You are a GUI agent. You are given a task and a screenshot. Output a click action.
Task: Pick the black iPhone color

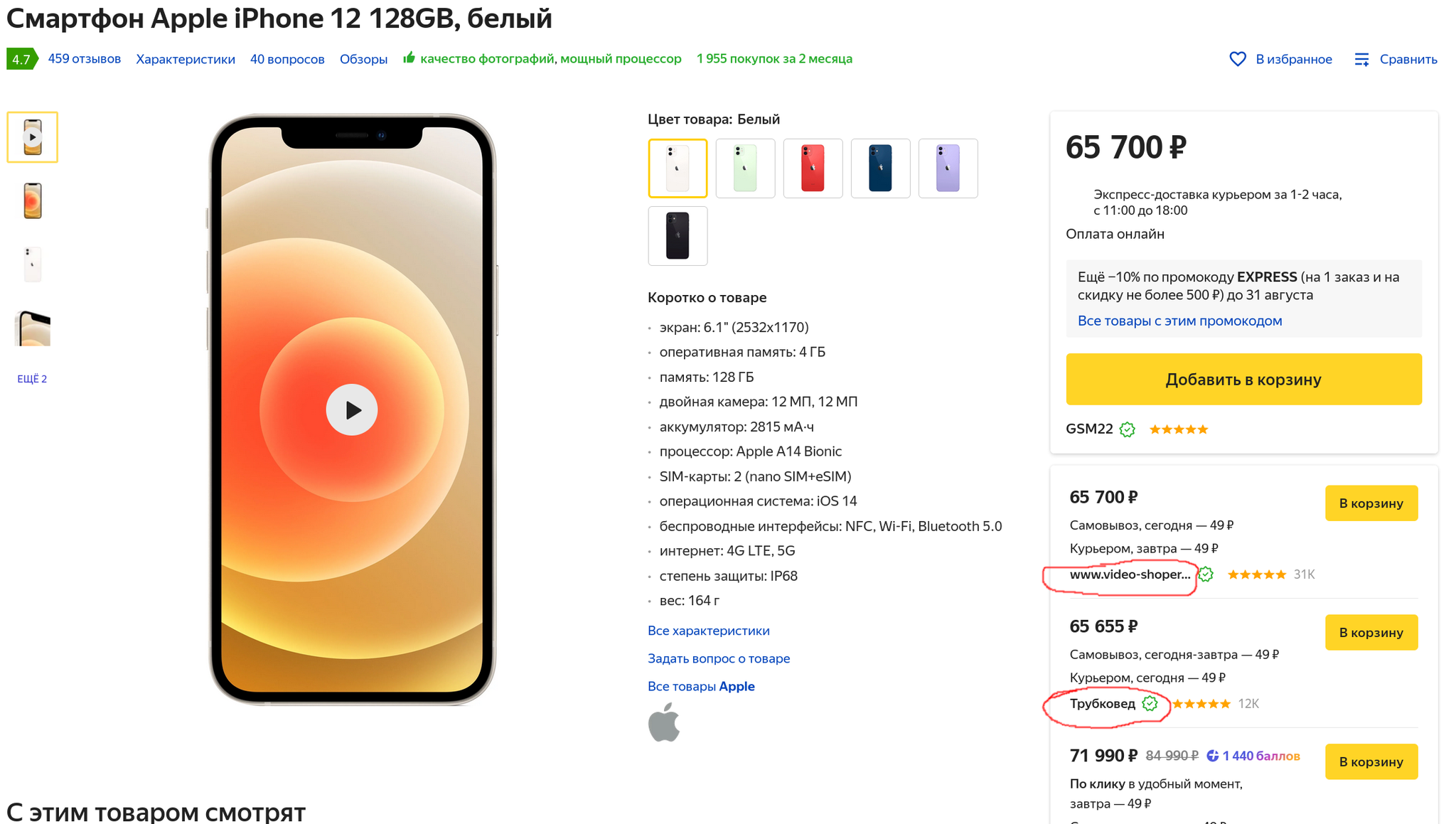click(x=678, y=236)
